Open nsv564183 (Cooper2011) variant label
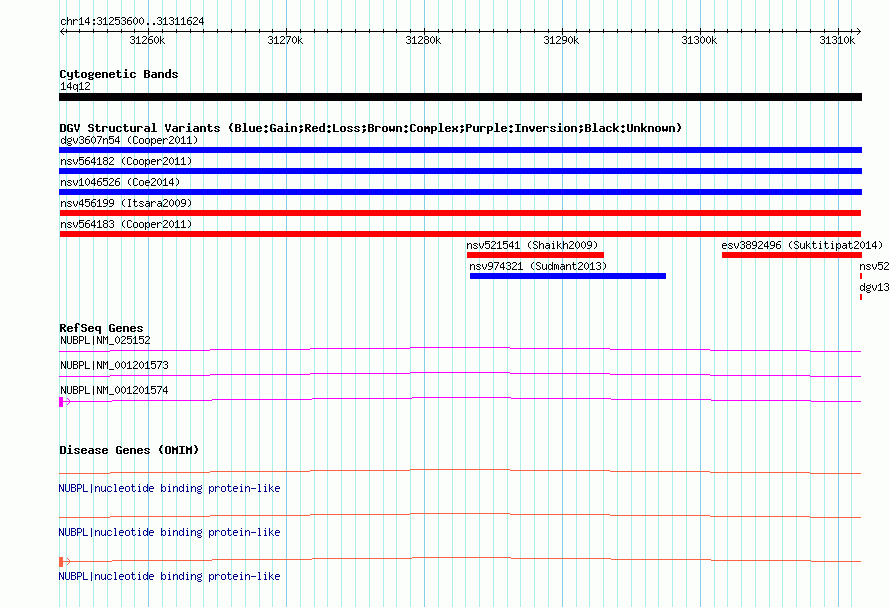Image resolution: width=890 pixels, height=607 pixels. point(126,224)
